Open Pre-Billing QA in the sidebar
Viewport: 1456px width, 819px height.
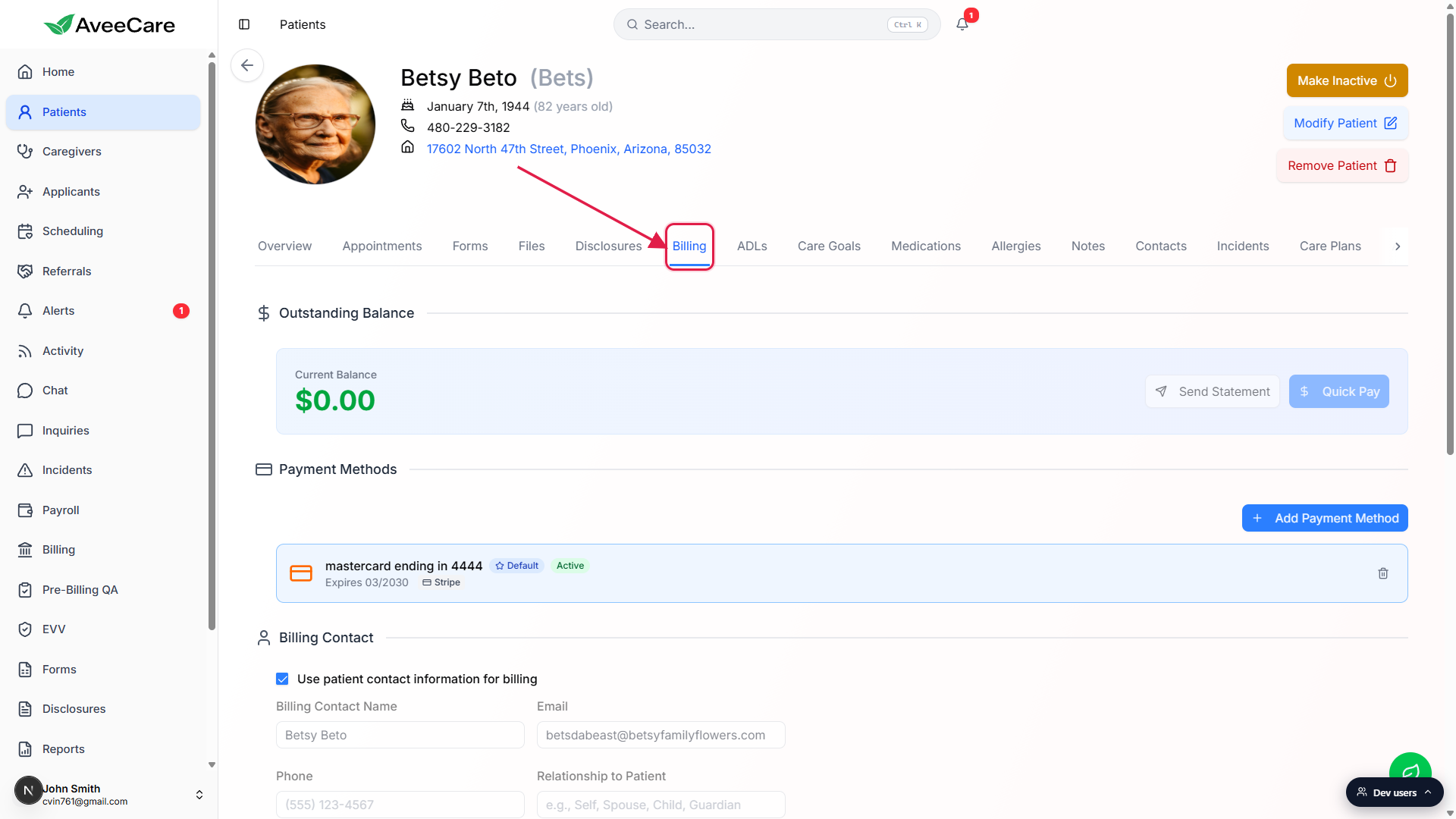pyautogui.click(x=102, y=590)
